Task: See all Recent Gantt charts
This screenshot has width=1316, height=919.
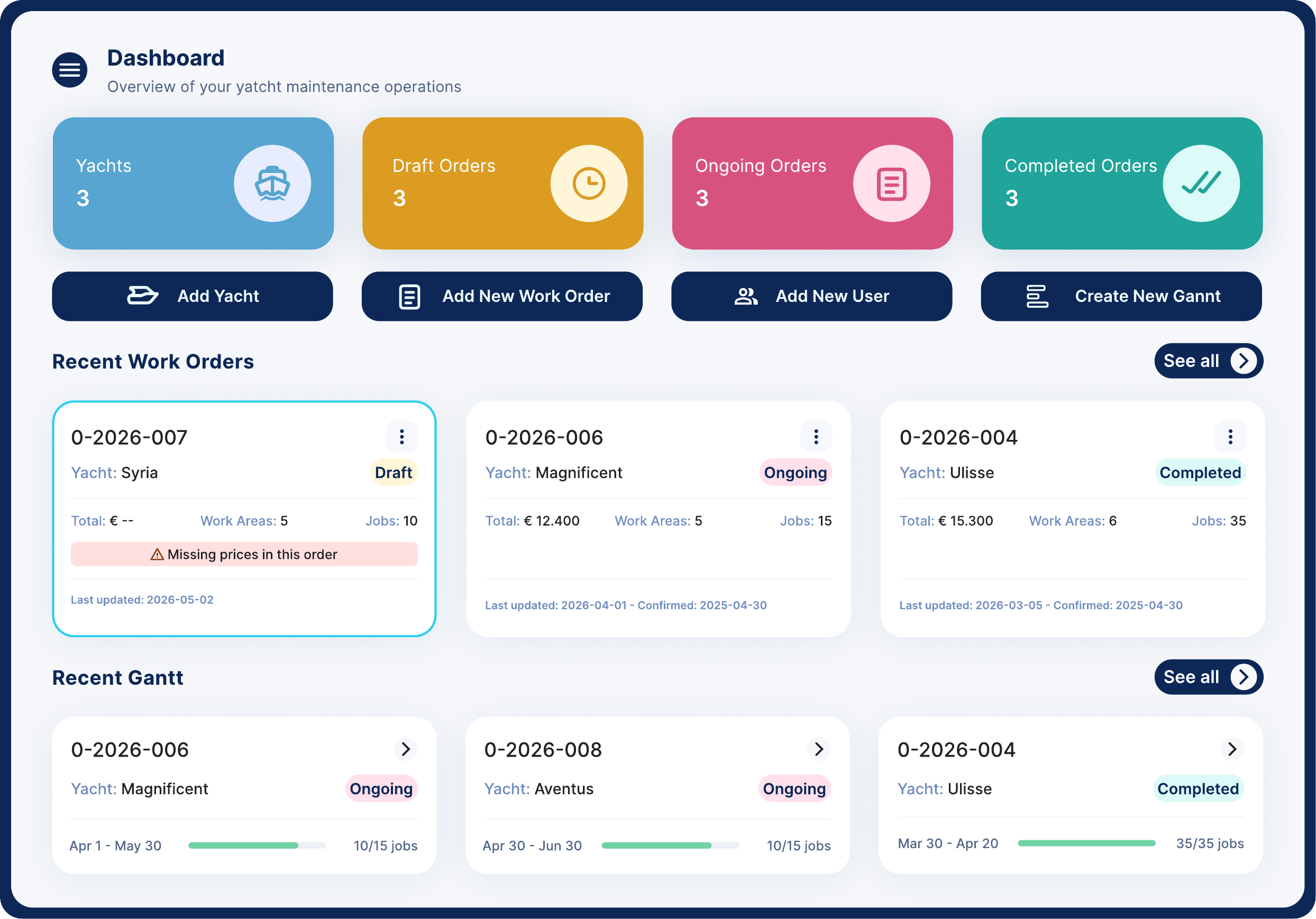Action: pos(1209,677)
